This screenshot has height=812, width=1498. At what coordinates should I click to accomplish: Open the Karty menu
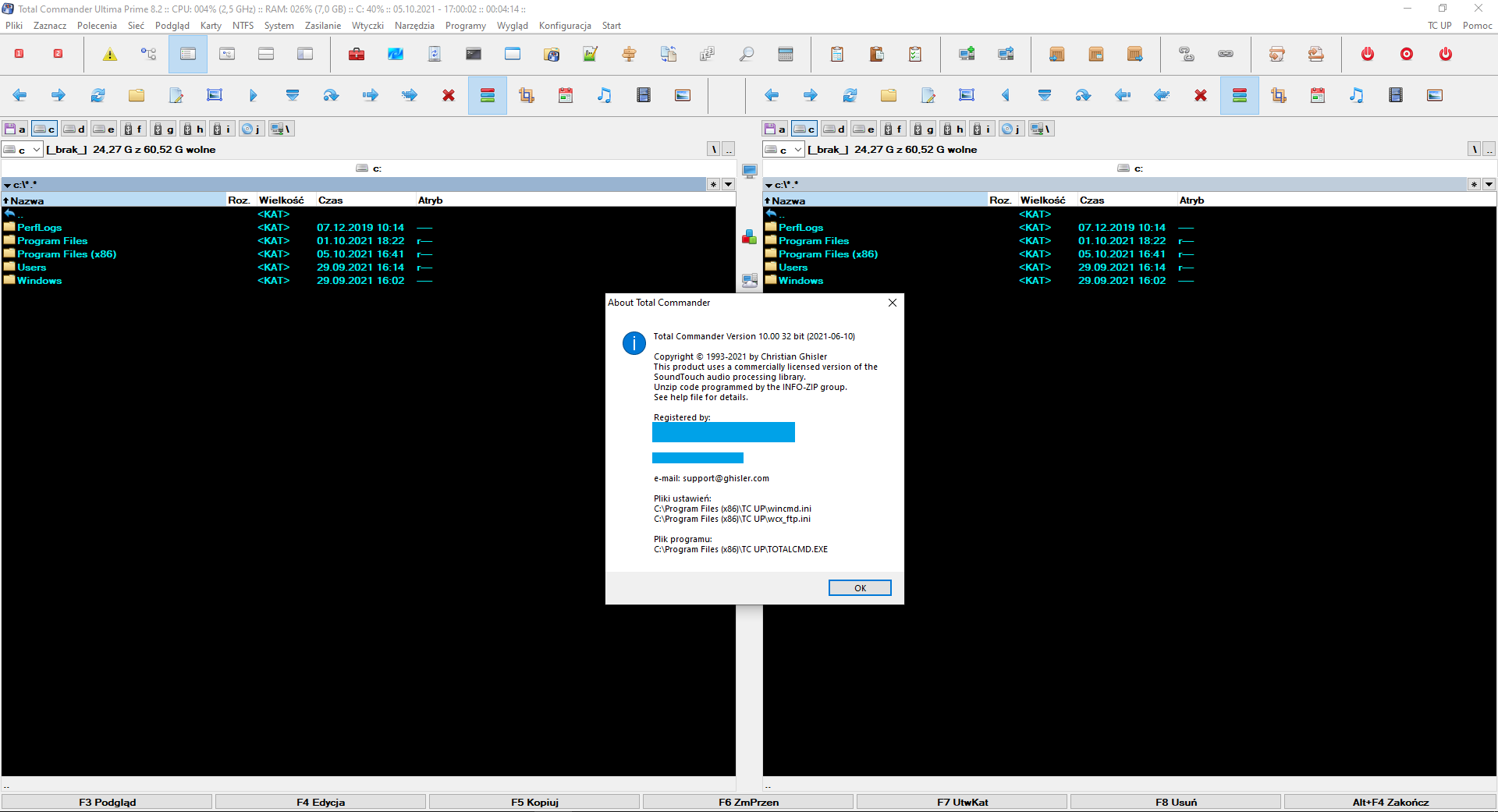coord(211,26)
